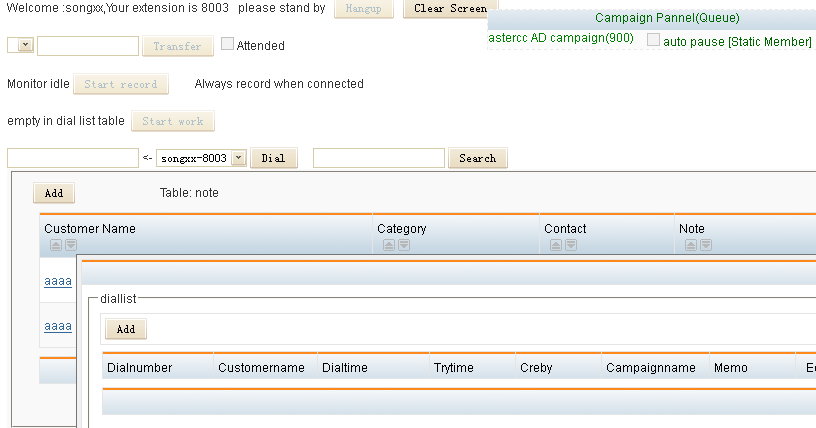Image resolution: width=816 pixels, height=428 pixels.
Task: Sort Customer Name column descending
Action: coord(71,245)
